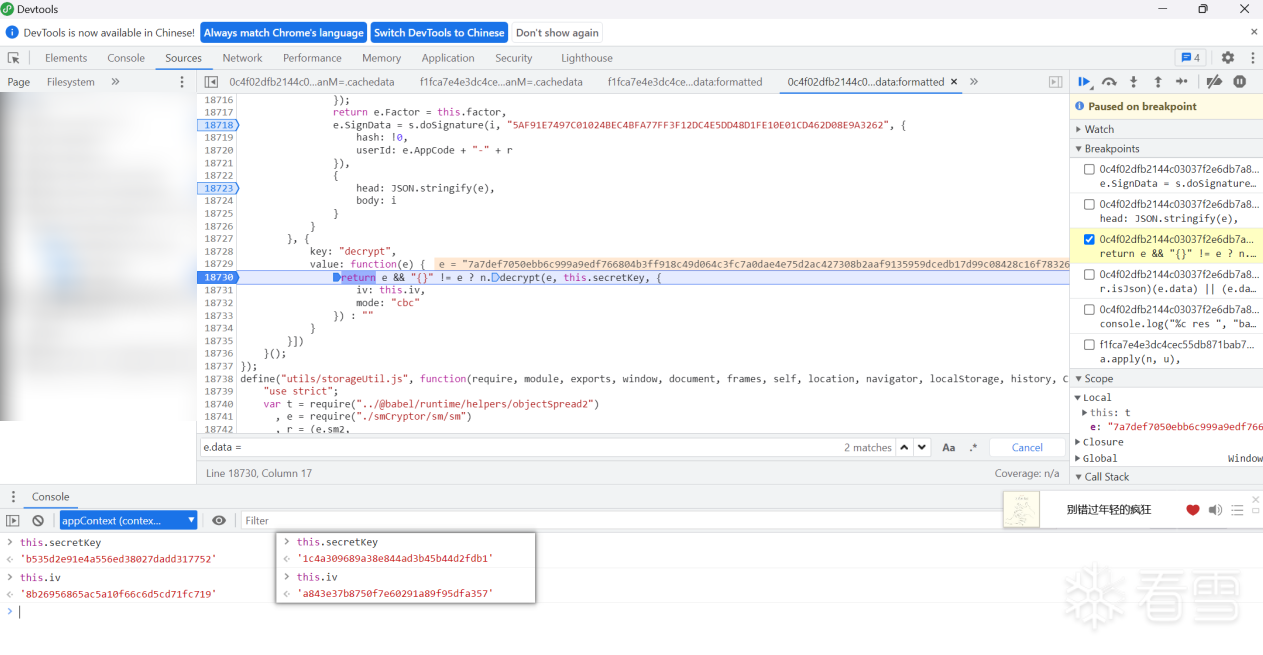
Task: Activate the inspect element picker
Action: pyautogui.click(x=14, y=58)
